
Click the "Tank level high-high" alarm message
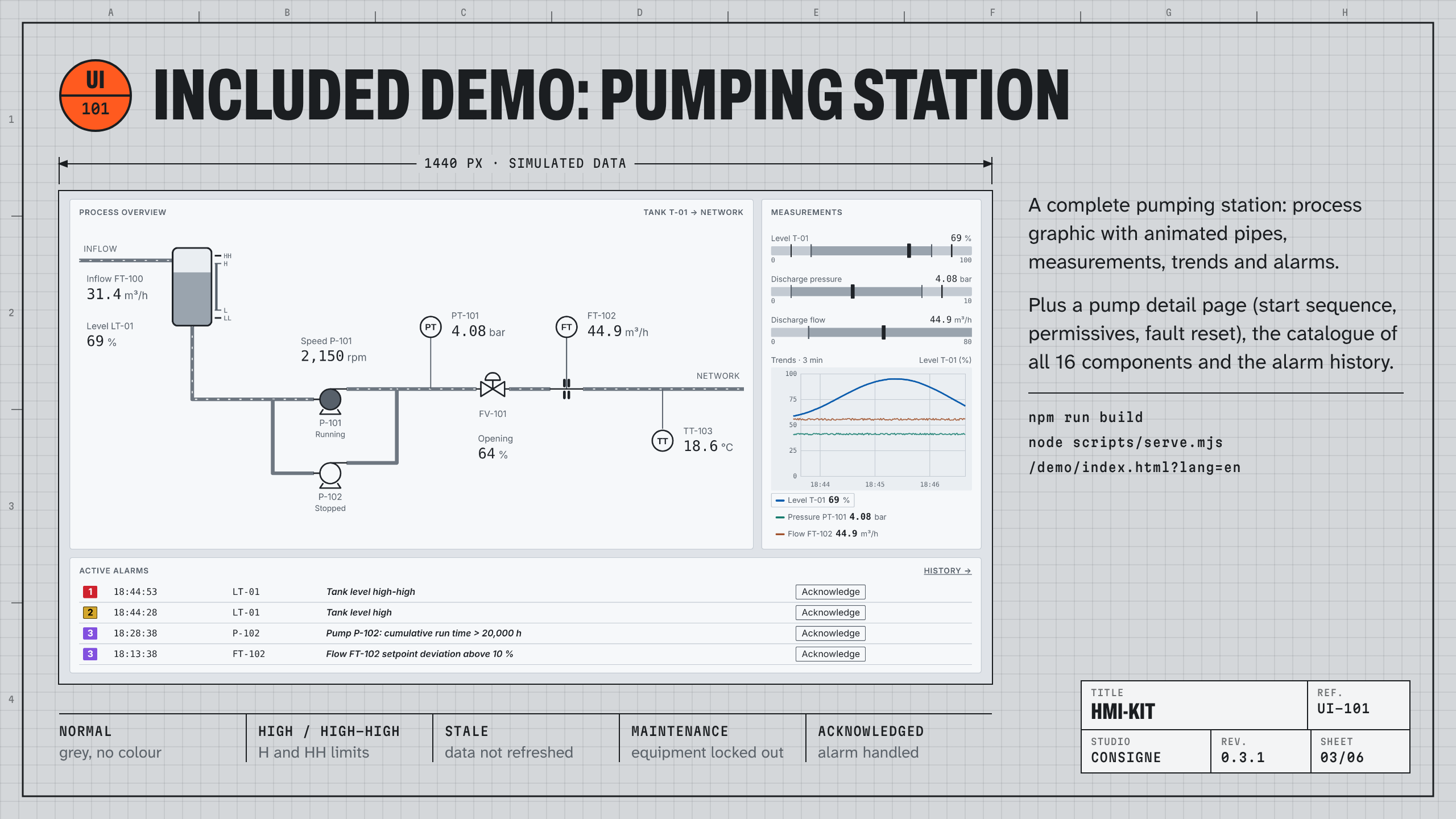point(371,591)
